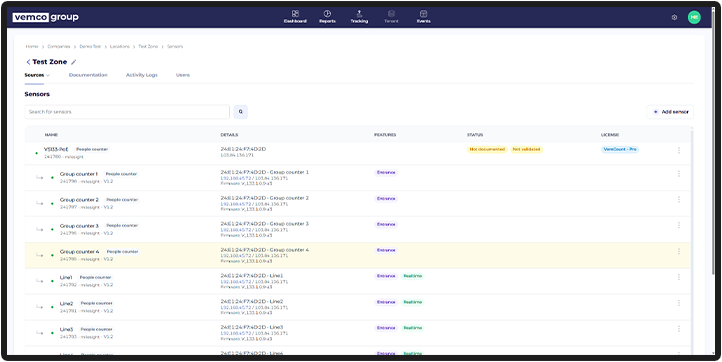Click Entrance tag on Group counter 2 row
The image size is (722, 362).
(x=386, y=199)
